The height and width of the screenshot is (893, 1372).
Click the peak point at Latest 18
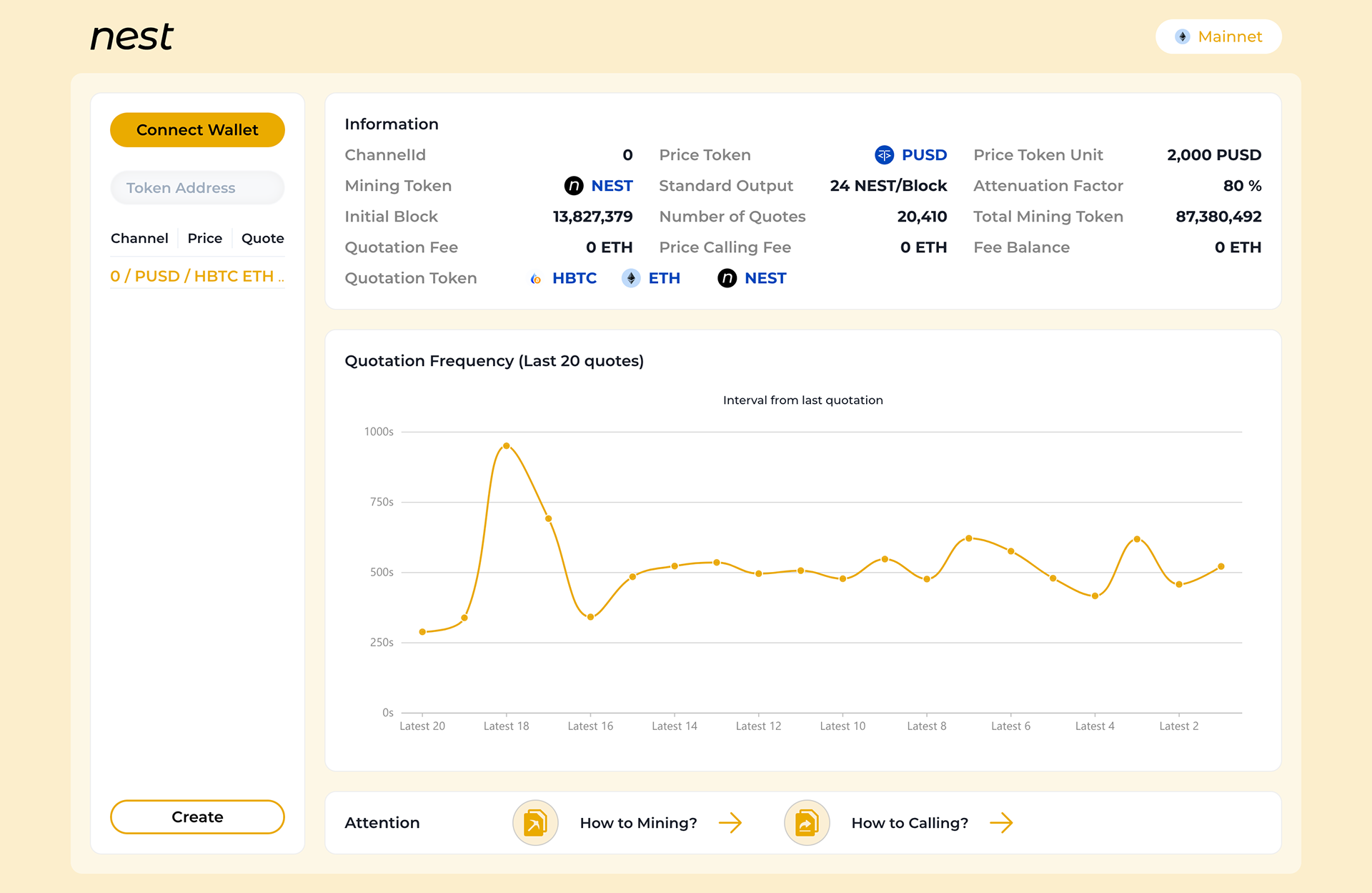[x=506, y=445]
